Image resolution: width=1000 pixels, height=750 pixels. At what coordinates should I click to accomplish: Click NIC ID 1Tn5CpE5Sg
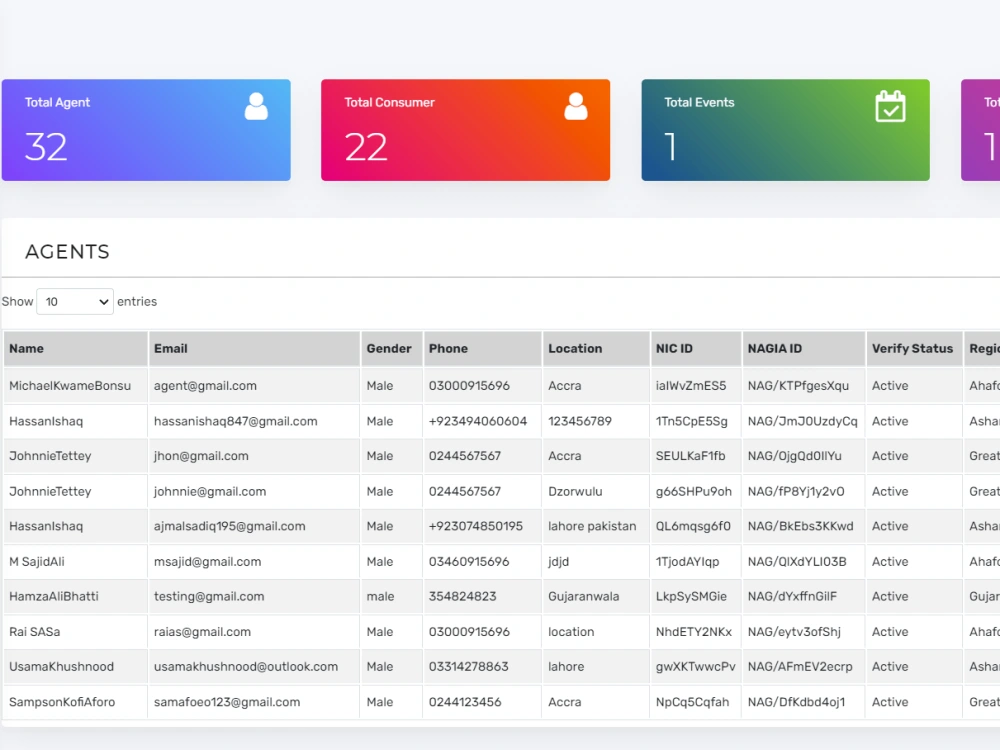(691, 422)
